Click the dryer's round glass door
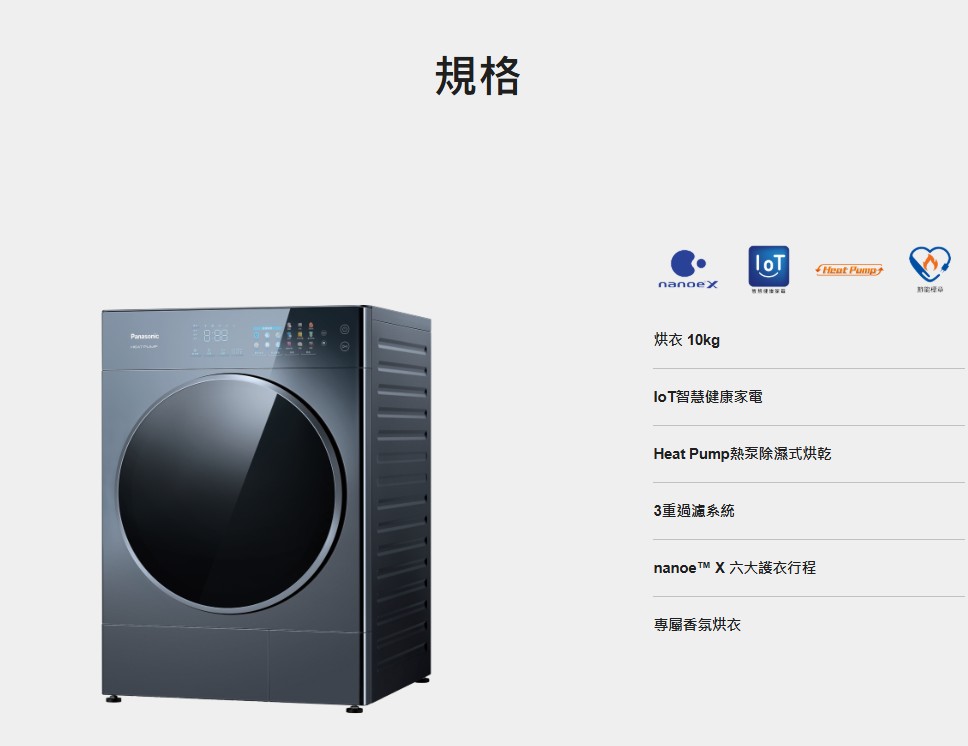This screenshot has width=968, height=746. click(x=229, y=493)
